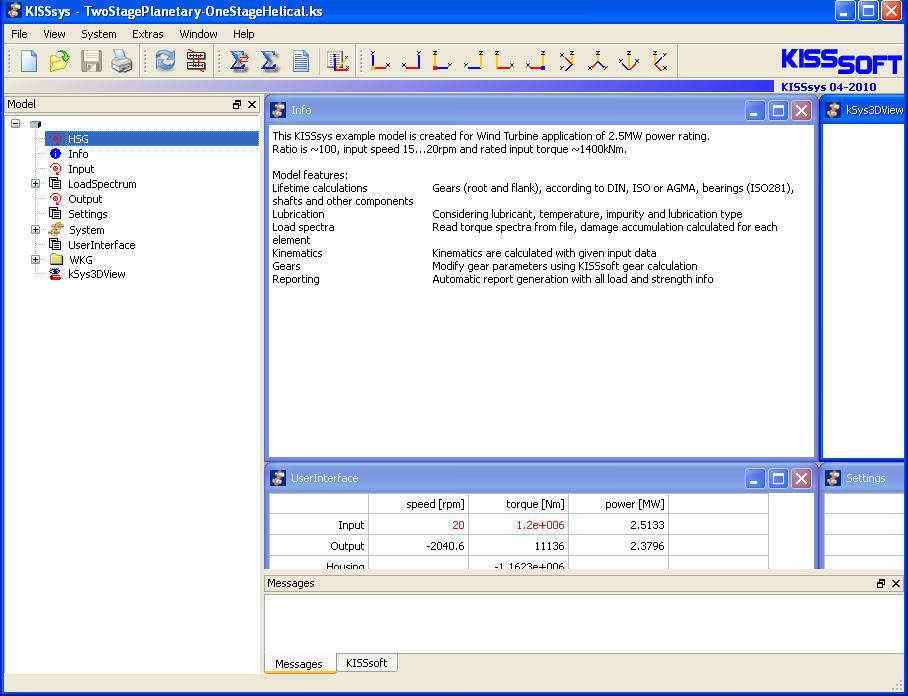Click the kSys3DView window title
This screenshot has width=908, height=696.
click(x=874, y=110)
